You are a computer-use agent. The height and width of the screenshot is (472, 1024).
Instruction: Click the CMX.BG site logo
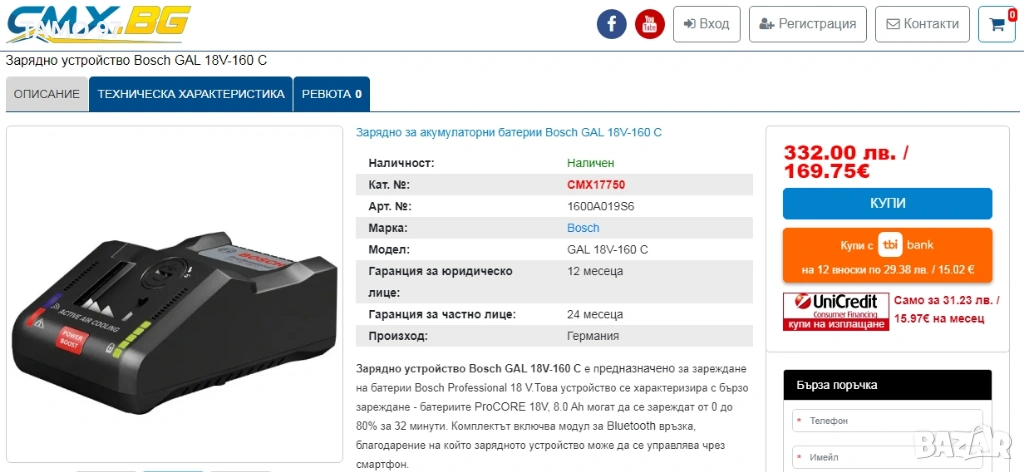(99, 24)
